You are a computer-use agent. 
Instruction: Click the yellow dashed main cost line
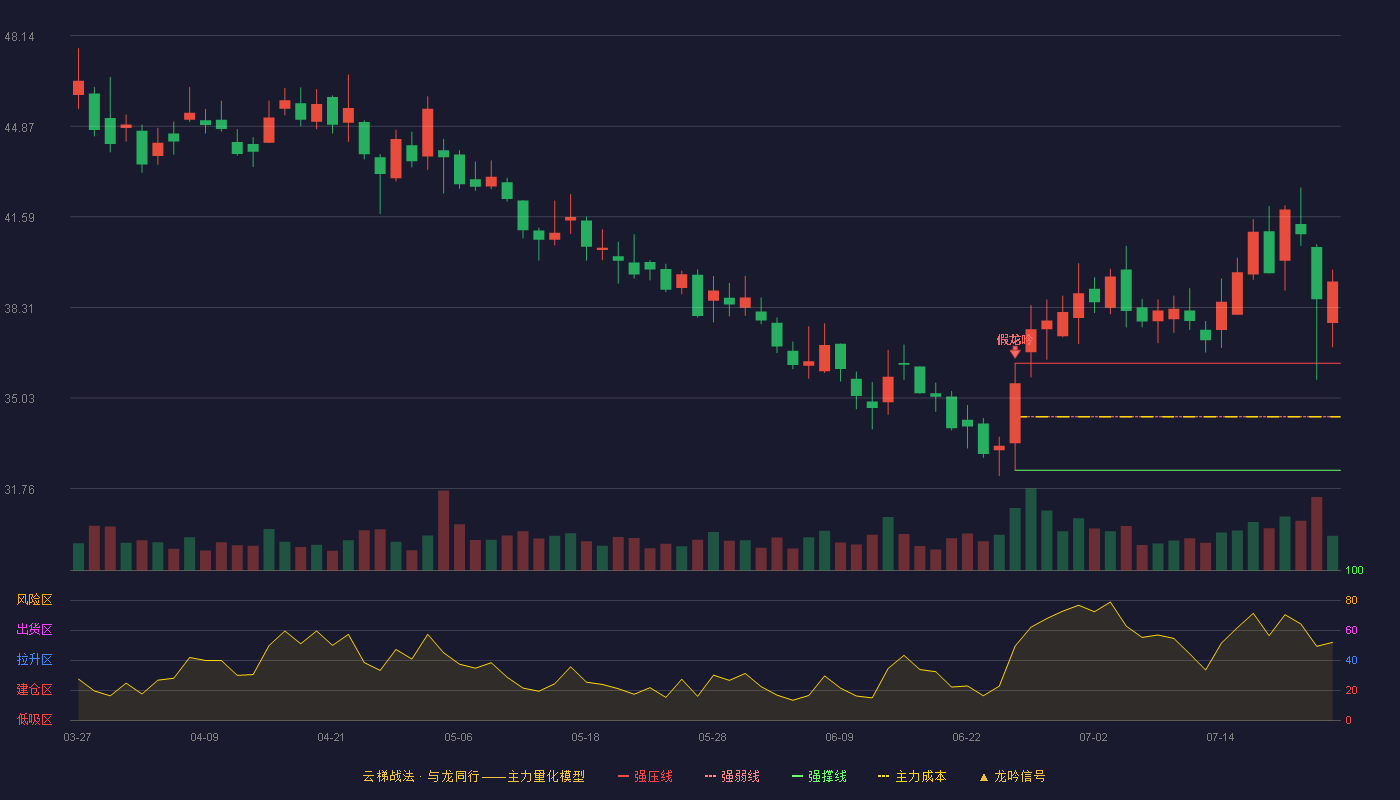tap(1180, 417)
